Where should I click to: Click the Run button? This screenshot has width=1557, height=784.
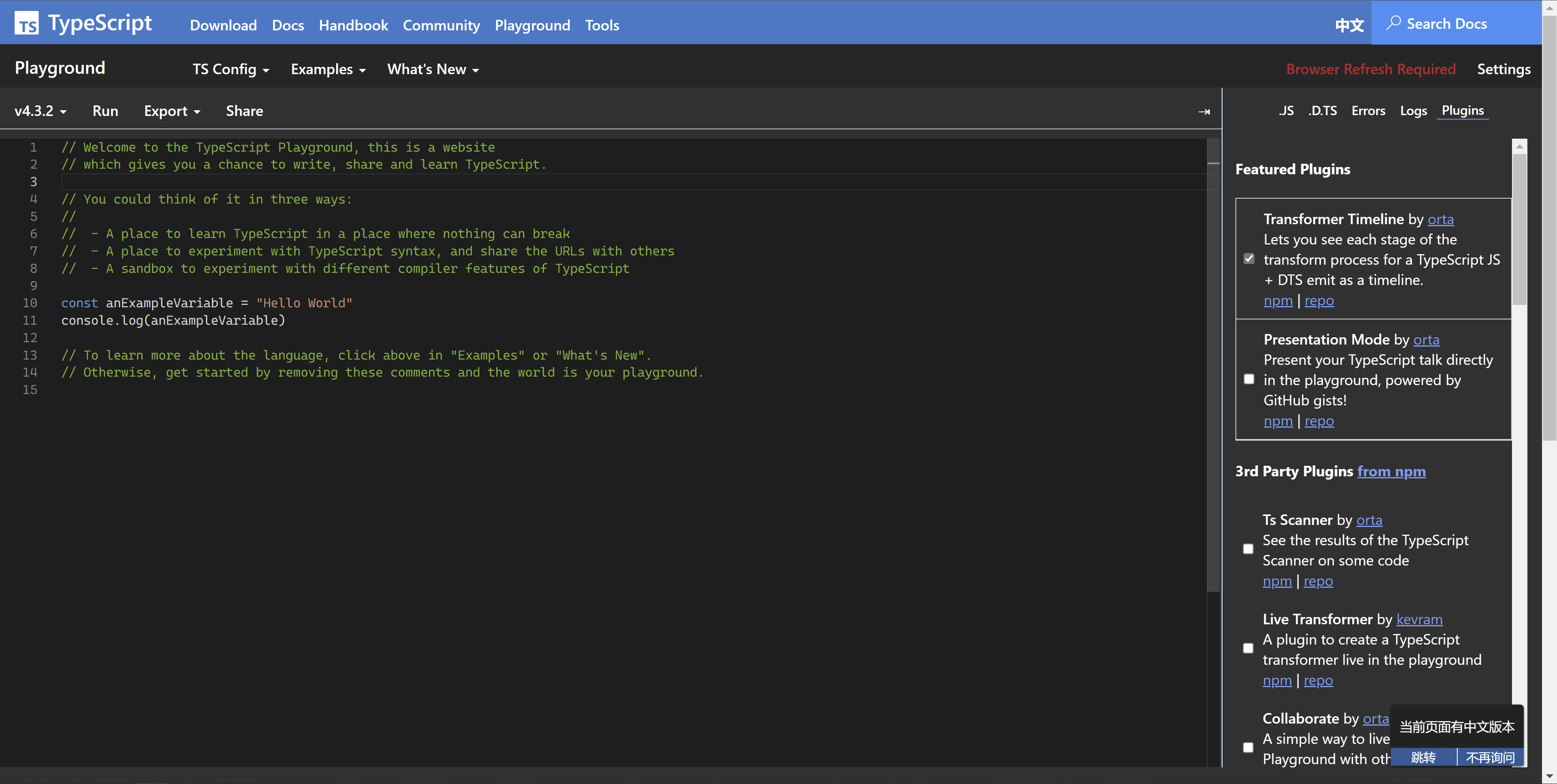[x=105, y=111]
